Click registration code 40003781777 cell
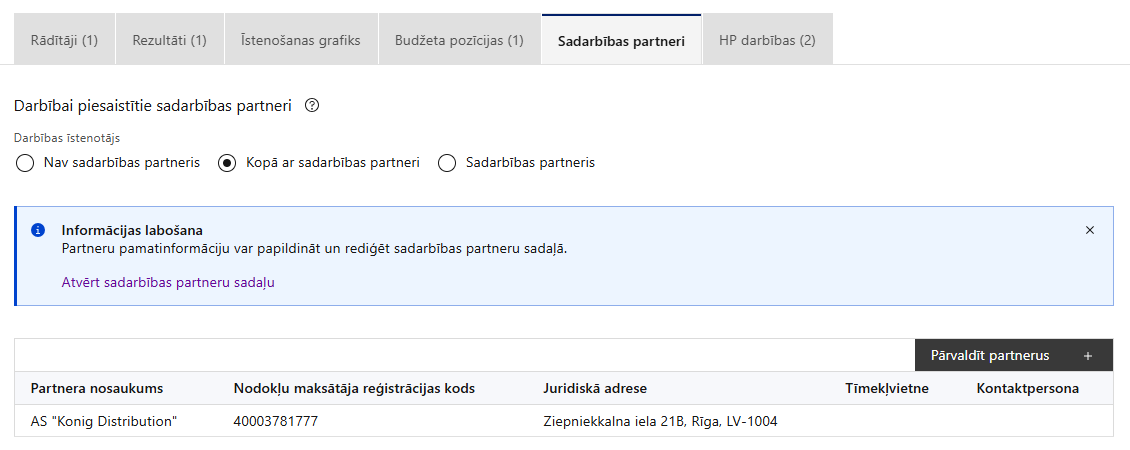1130x450 pixels. coord(276,421)
